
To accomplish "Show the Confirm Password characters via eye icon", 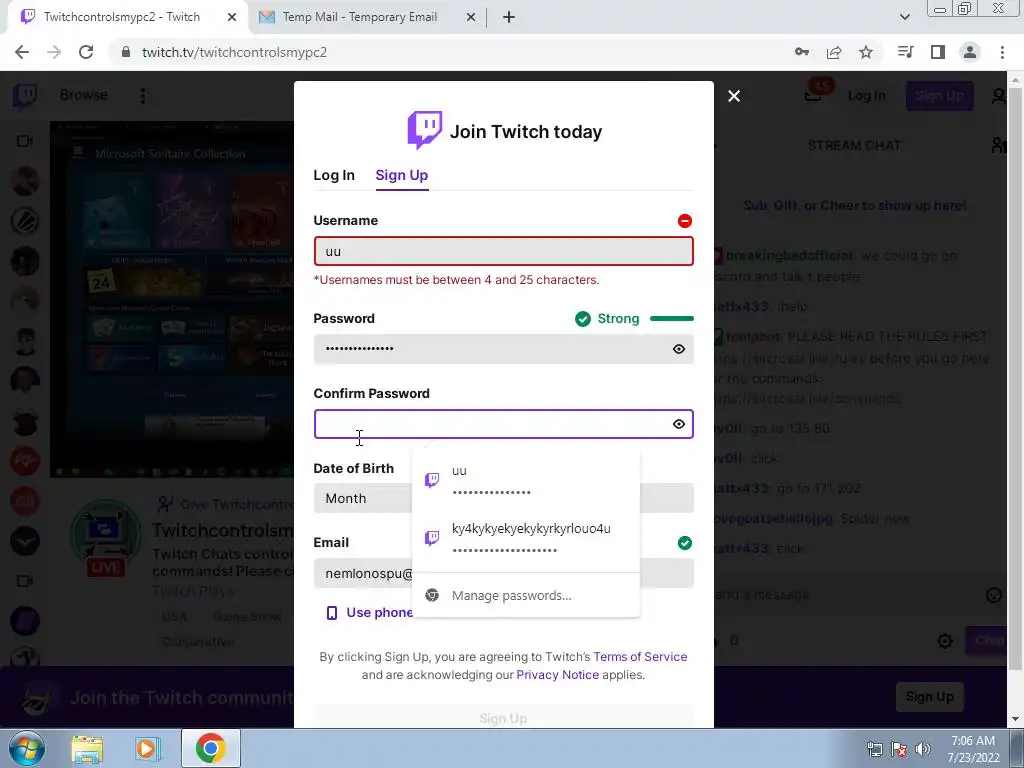I will [679, 424].
